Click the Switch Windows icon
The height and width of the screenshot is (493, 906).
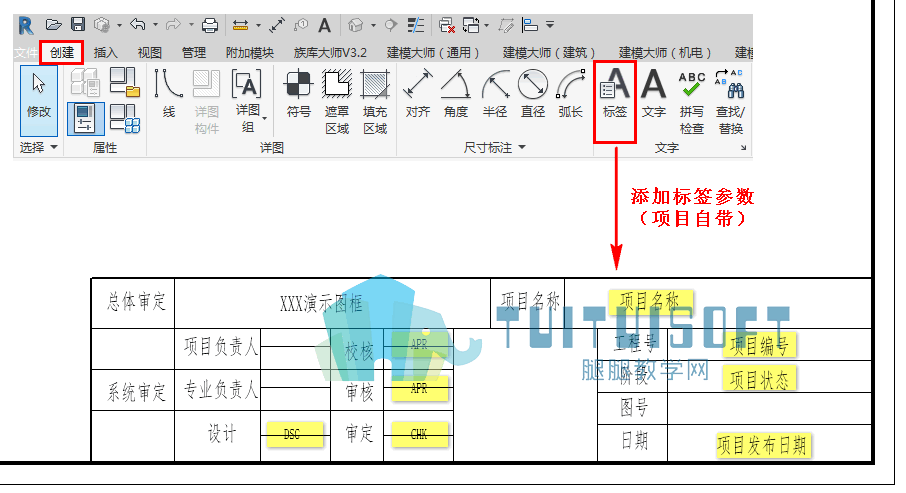471,25
